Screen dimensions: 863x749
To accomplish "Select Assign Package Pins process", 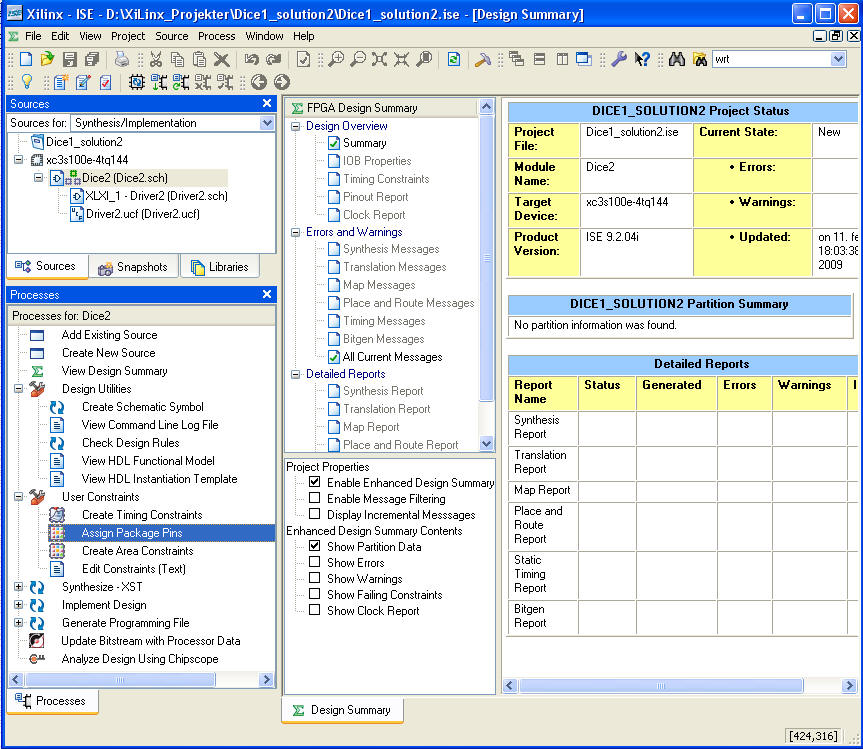I will tap(132, 533).
